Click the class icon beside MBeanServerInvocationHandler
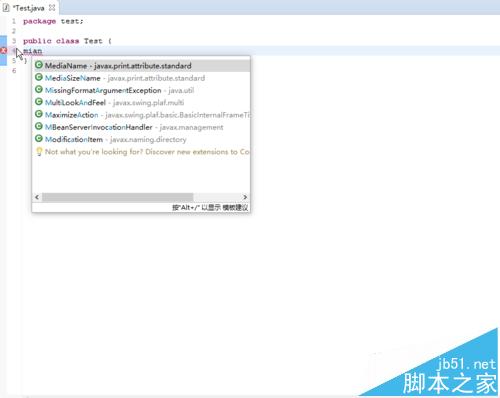The height and width of the screenshot is (398, 500). pos(39,126)
